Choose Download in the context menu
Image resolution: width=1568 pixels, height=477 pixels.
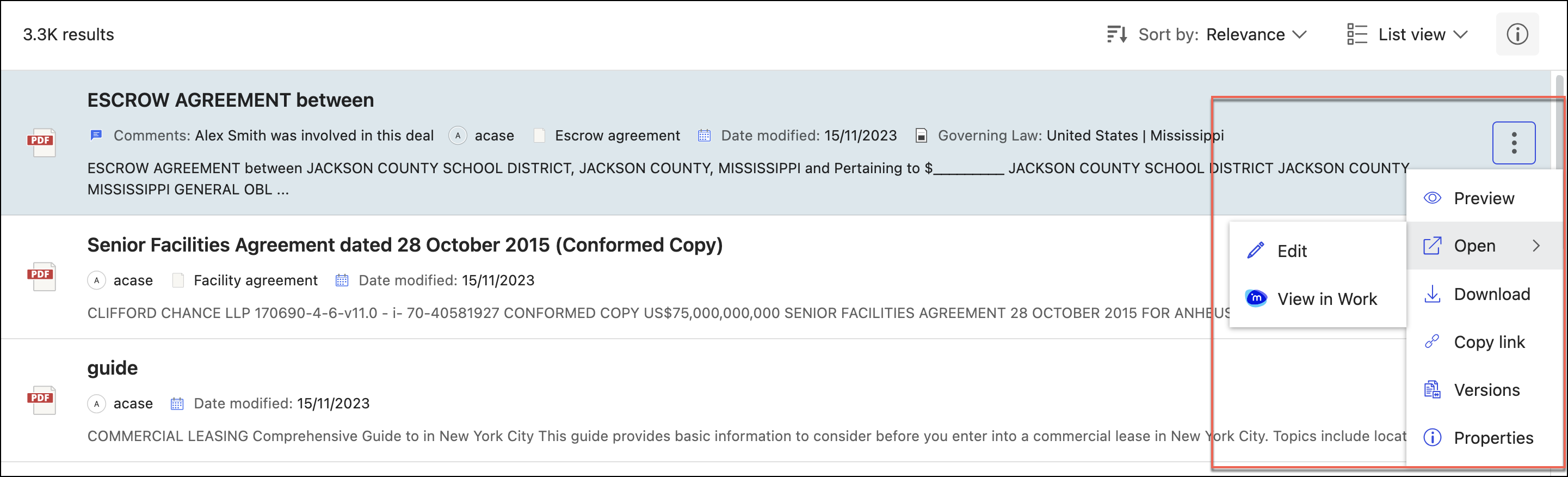pyautogui.click(x=1491, y=294)
